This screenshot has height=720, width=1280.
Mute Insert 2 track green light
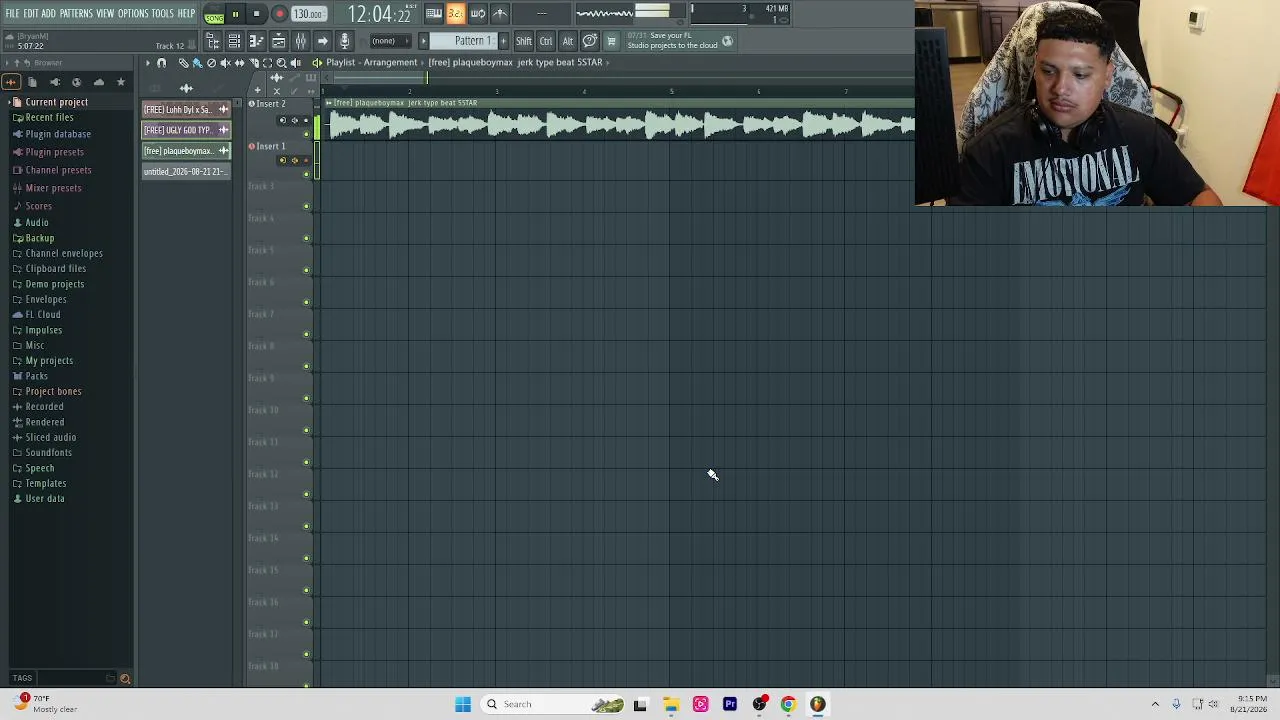(306, 133)
